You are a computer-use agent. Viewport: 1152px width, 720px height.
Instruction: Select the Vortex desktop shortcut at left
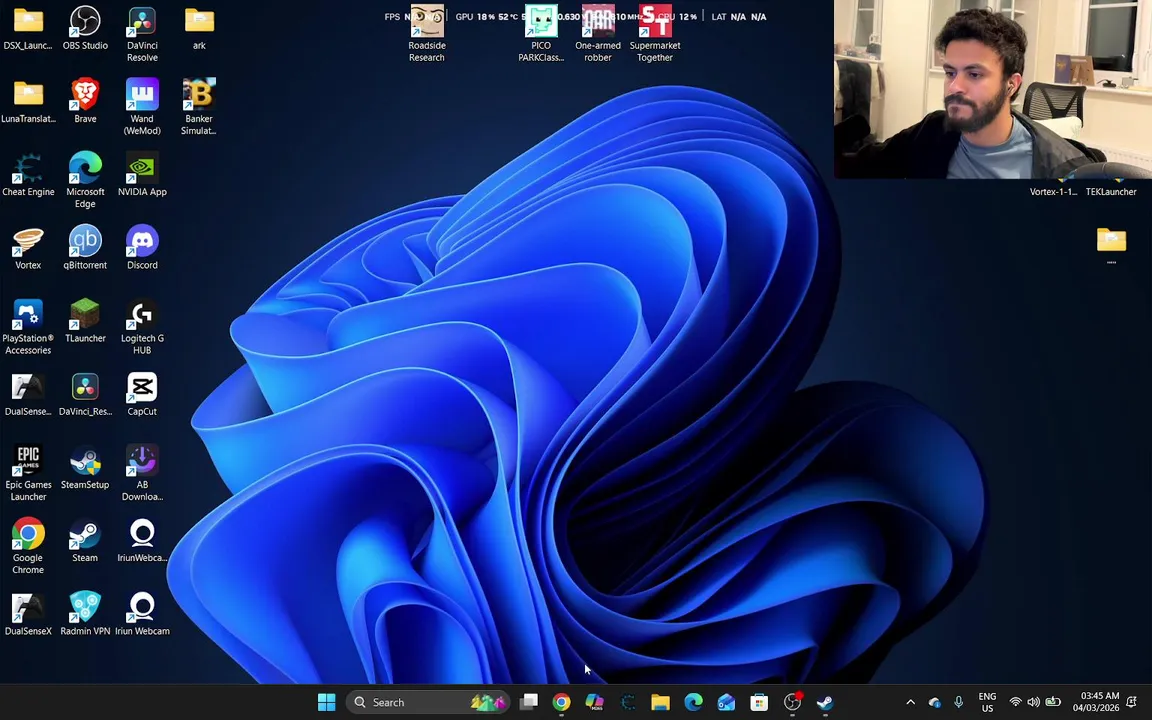tap(28, 248)
